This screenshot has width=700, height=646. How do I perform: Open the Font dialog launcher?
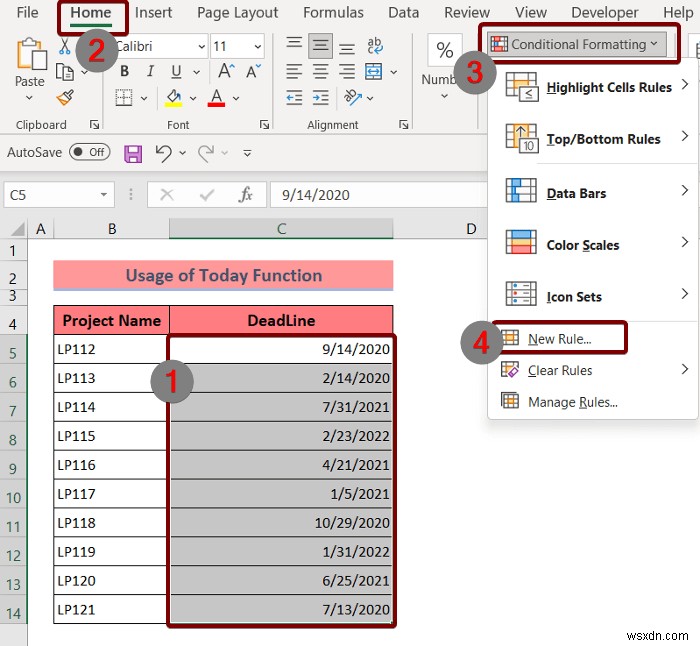(264, 125)
